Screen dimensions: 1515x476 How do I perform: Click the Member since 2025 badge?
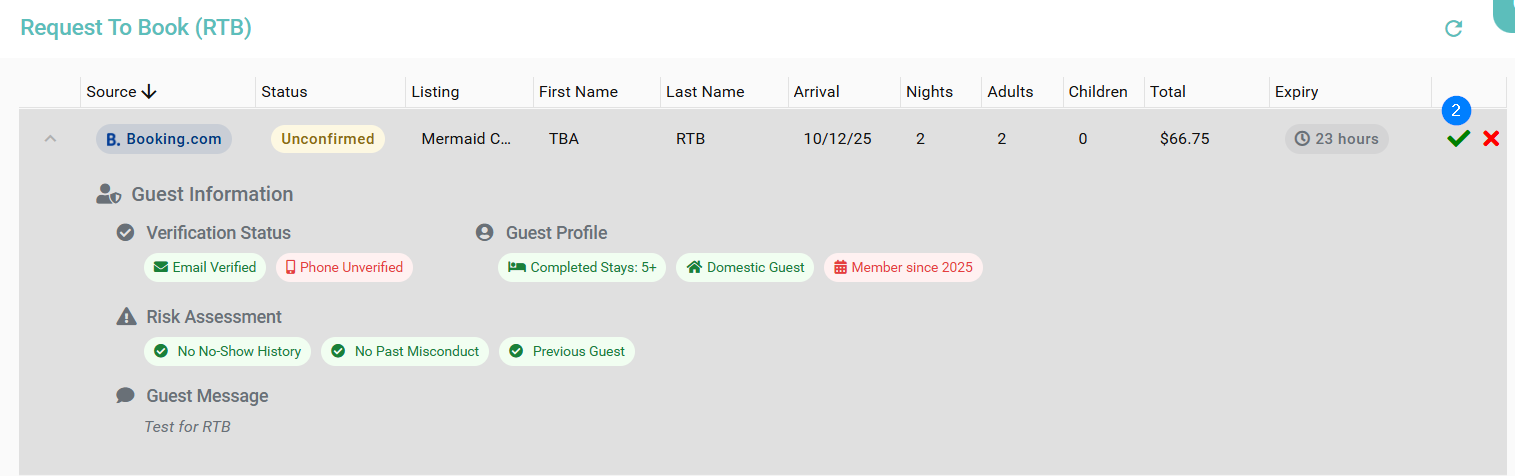[x=903, y=267]
